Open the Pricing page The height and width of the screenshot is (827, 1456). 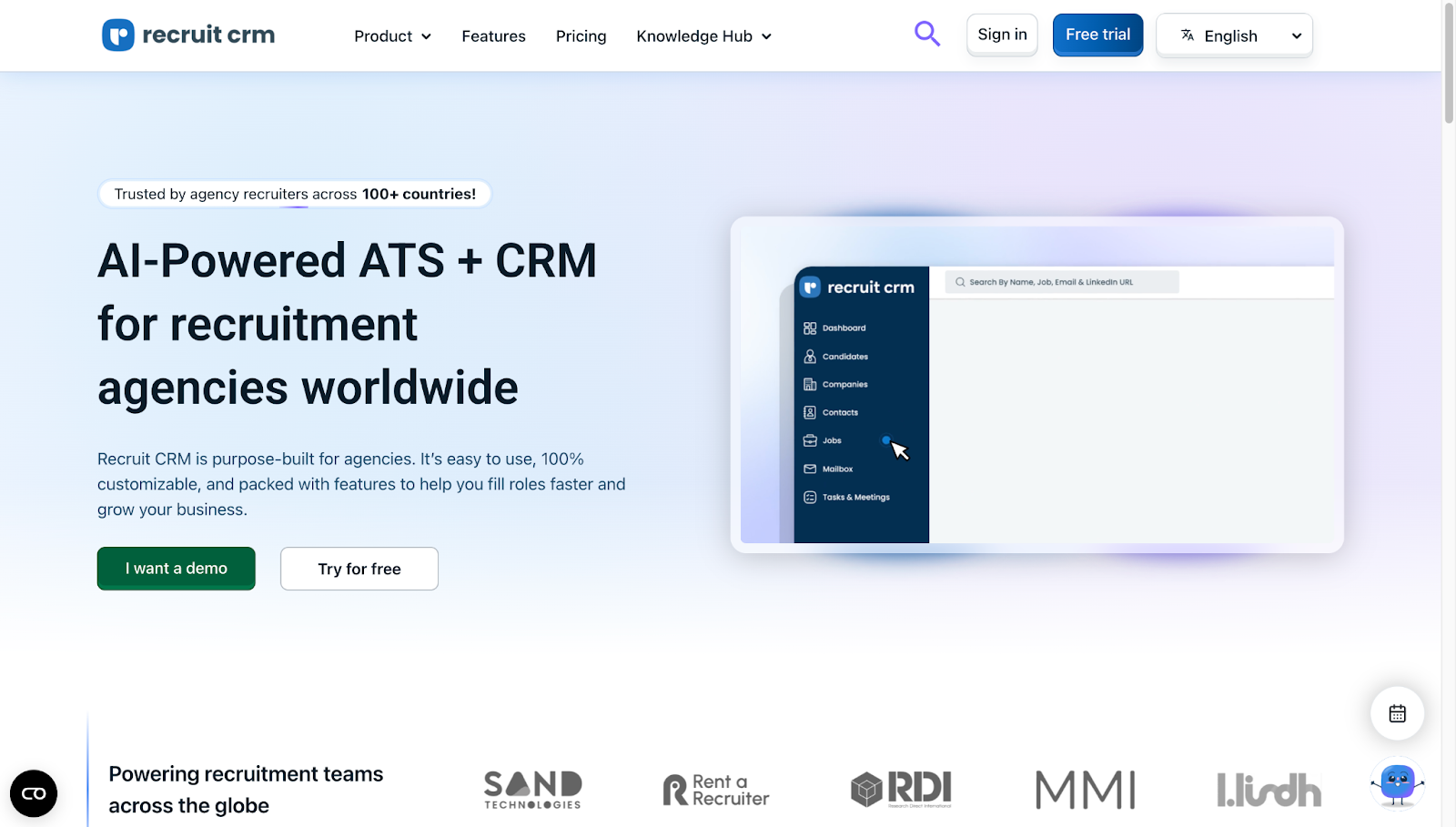tap(581, 36)
